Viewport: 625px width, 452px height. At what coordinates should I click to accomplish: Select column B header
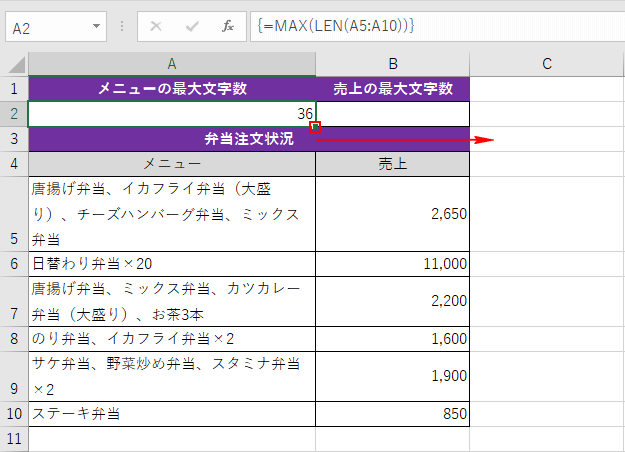click(393, 64)
